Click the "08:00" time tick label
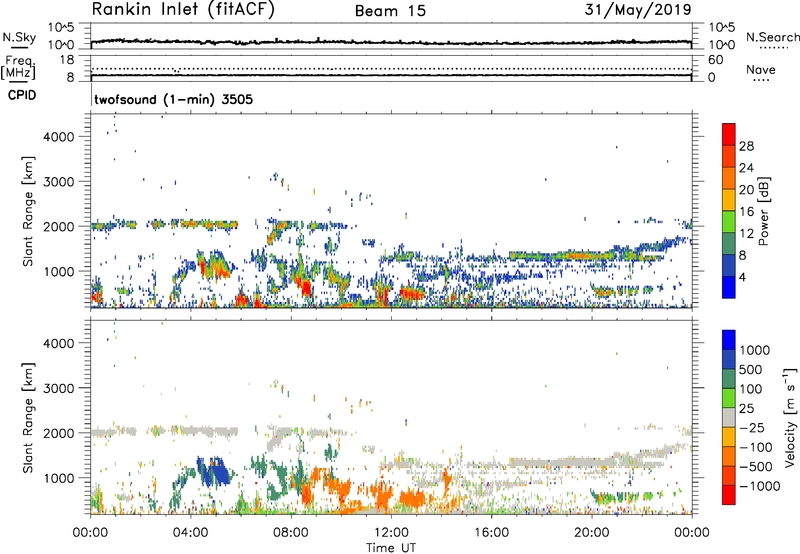The width and height of the screenshot is (800, 554). click(291, 533)
